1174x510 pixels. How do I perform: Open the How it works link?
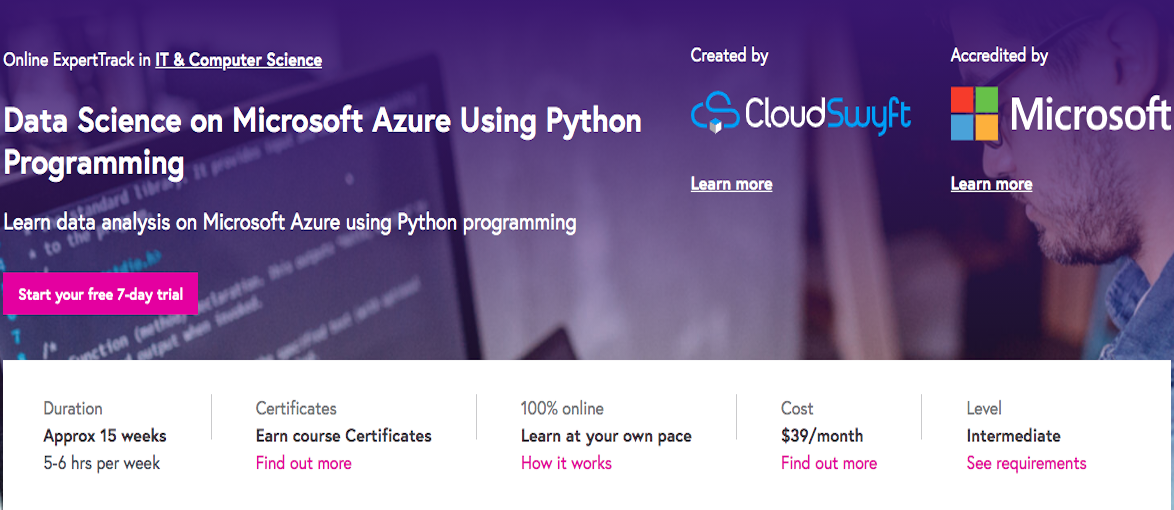click(566, 463)
